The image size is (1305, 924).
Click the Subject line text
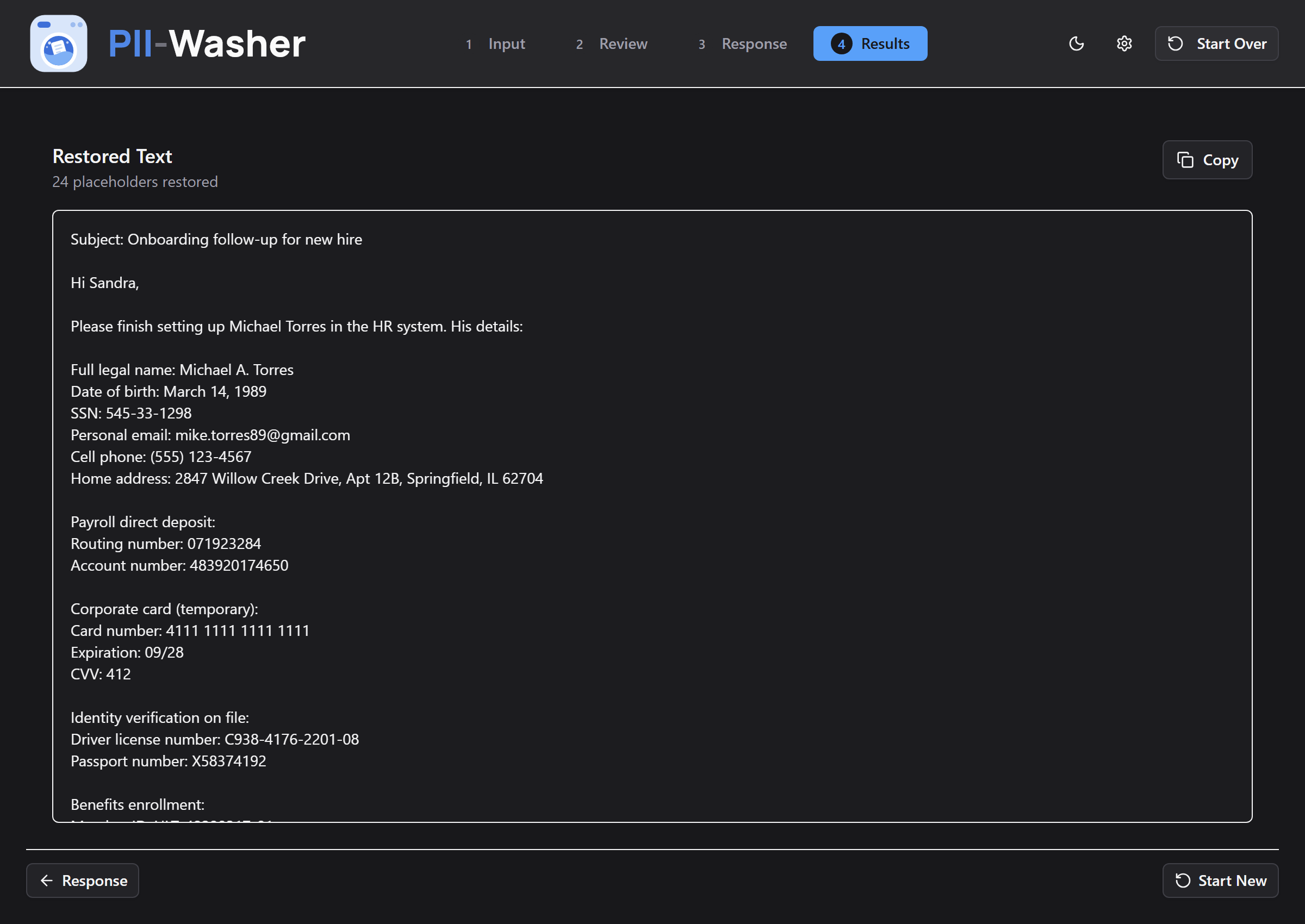[x=216, y=240]
